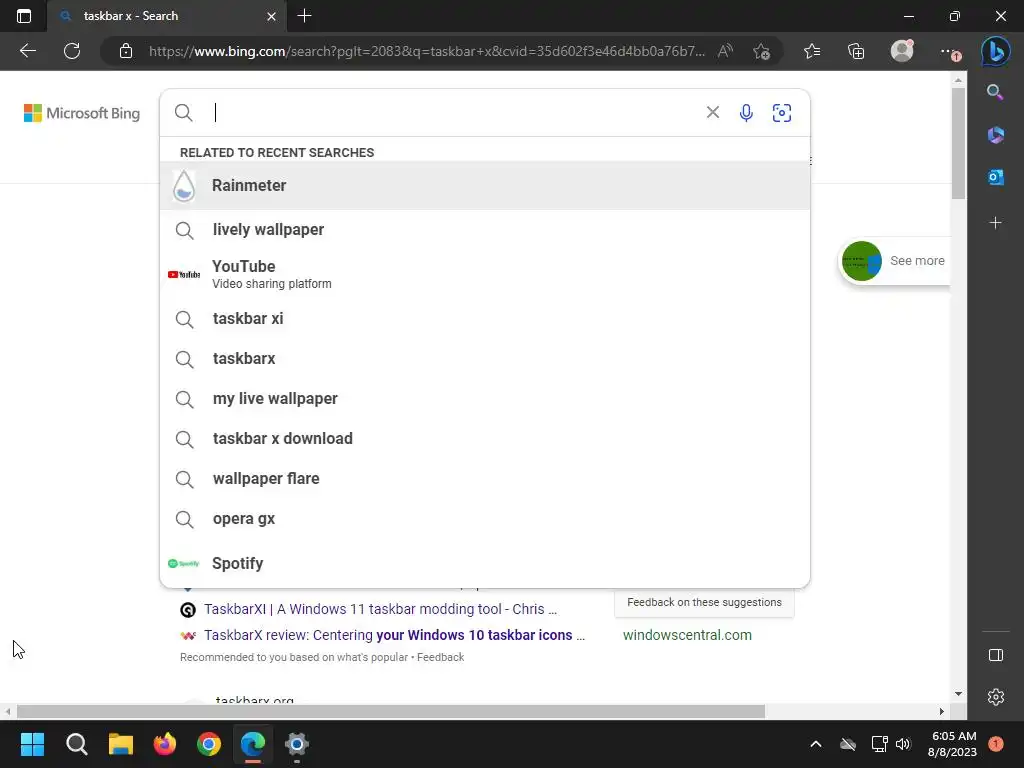This screenshot has height=768, width=1024.
Task: Open Bing Chat sidebar button
Action: [995, 51]
